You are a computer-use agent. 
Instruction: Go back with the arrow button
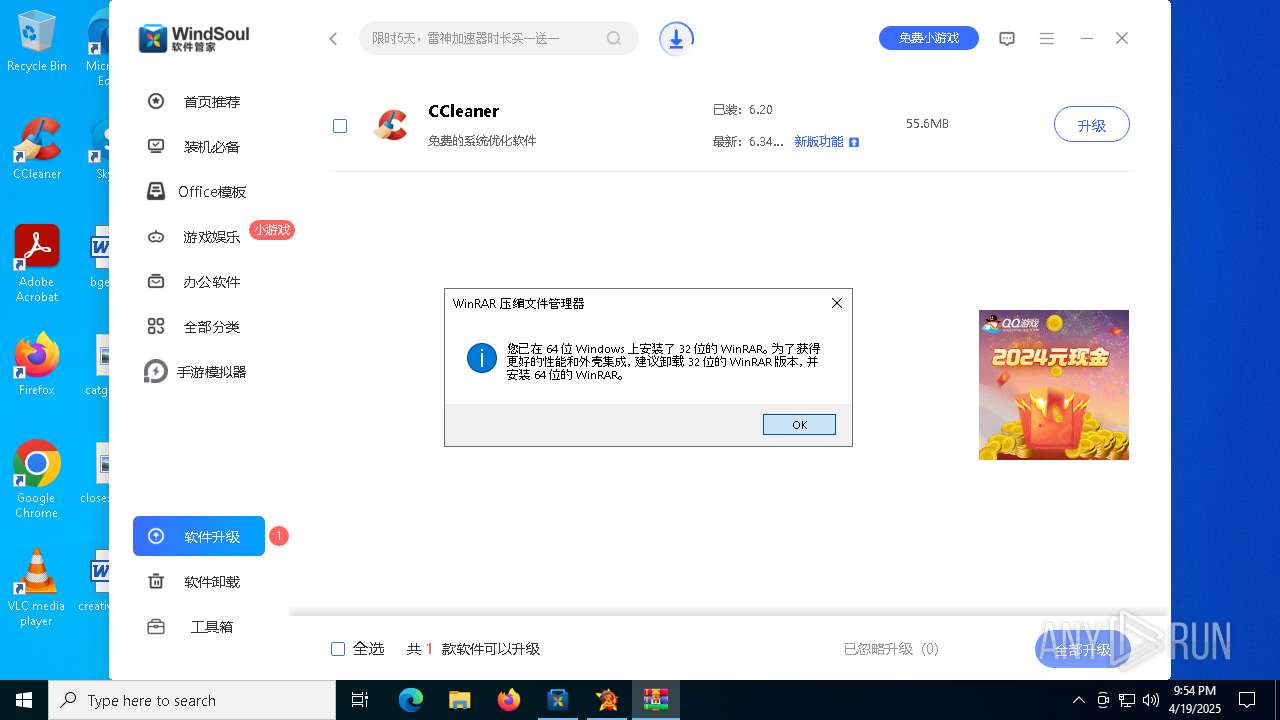(x=334, y=39)
